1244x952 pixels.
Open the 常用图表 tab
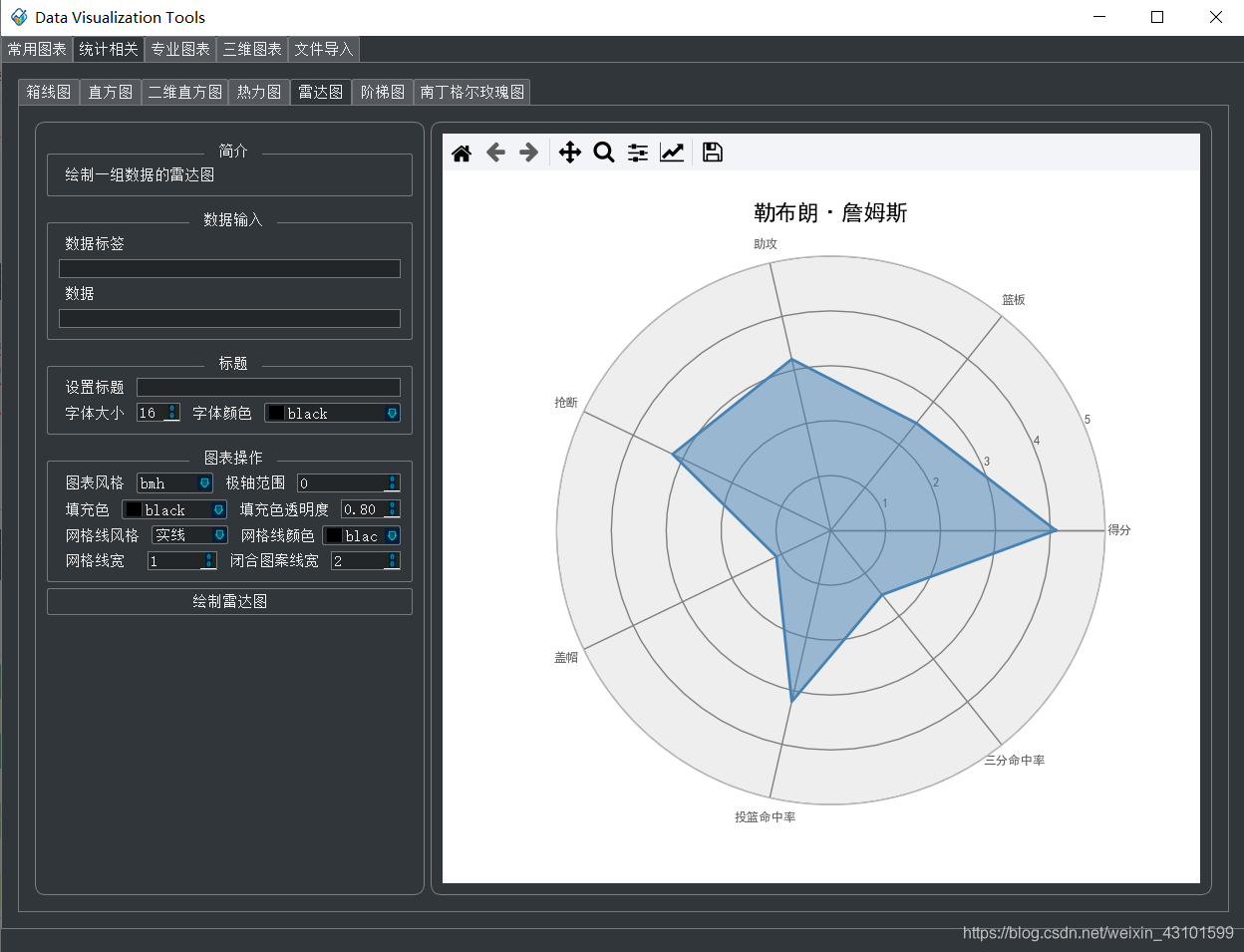(x=37, y=49)
